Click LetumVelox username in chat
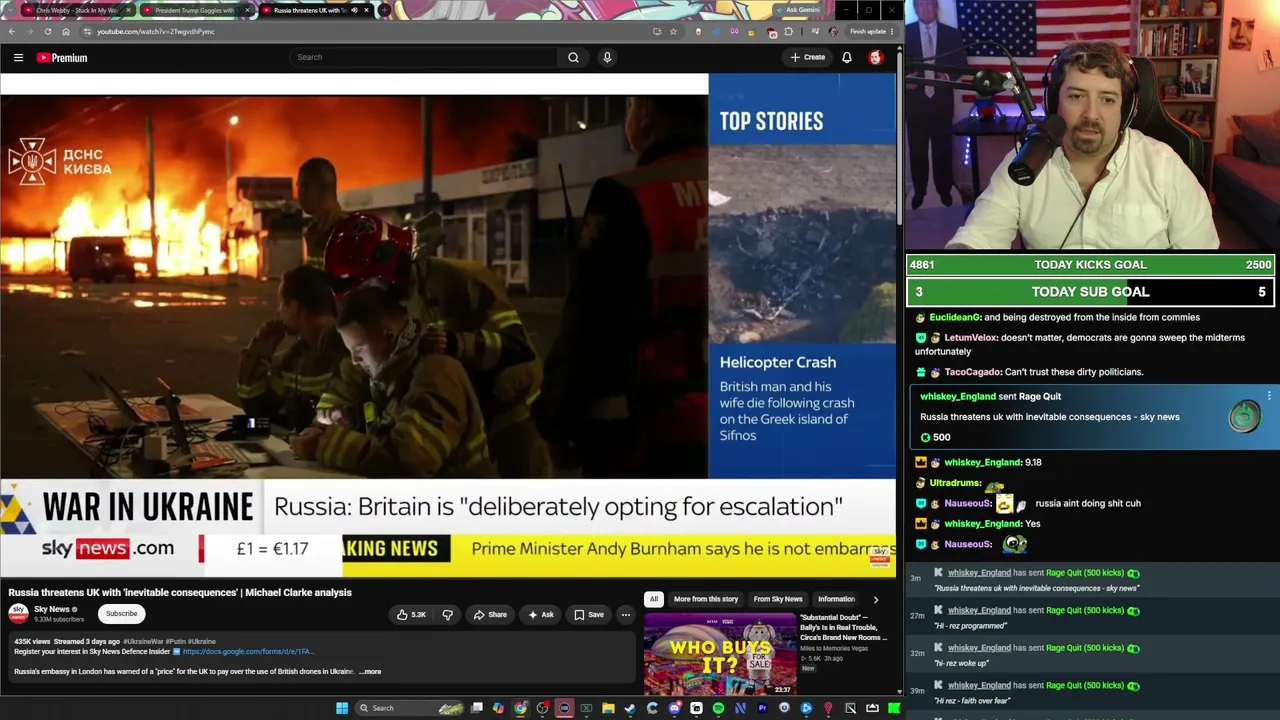The width and height of the screenshot is (1280, 720). [970, 338]
